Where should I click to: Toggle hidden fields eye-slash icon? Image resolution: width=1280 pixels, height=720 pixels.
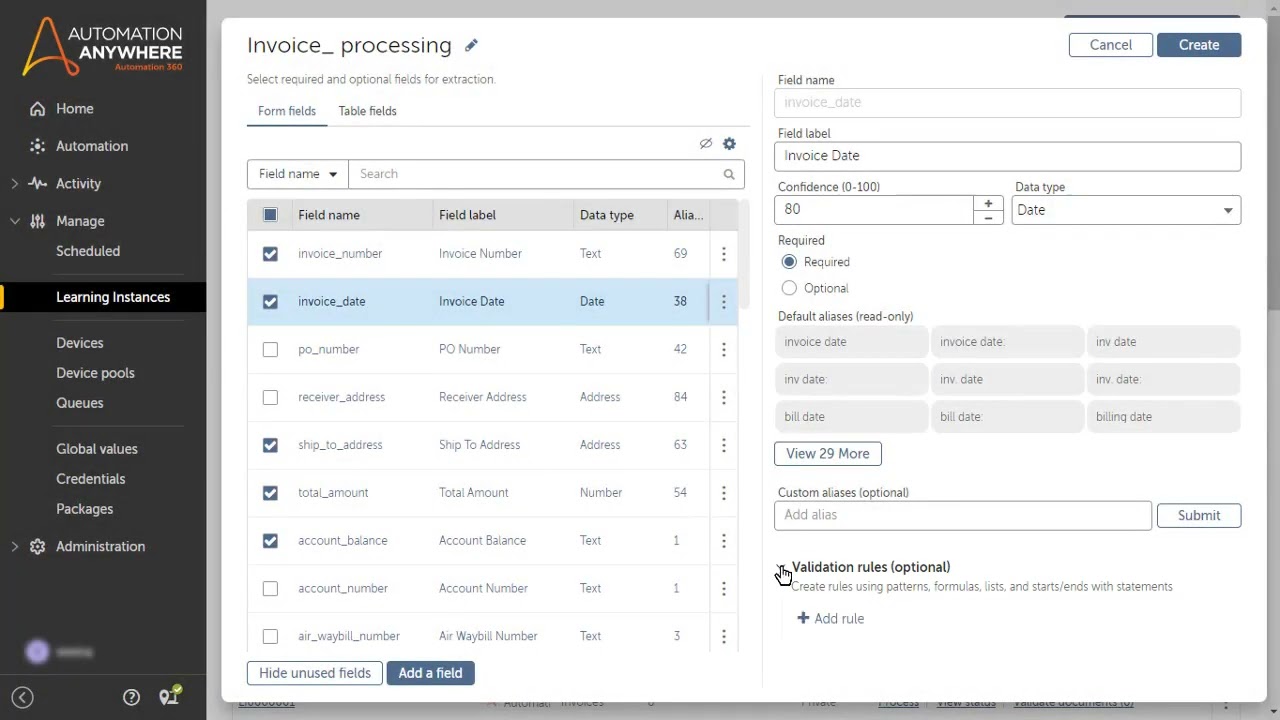click(706, 144)
